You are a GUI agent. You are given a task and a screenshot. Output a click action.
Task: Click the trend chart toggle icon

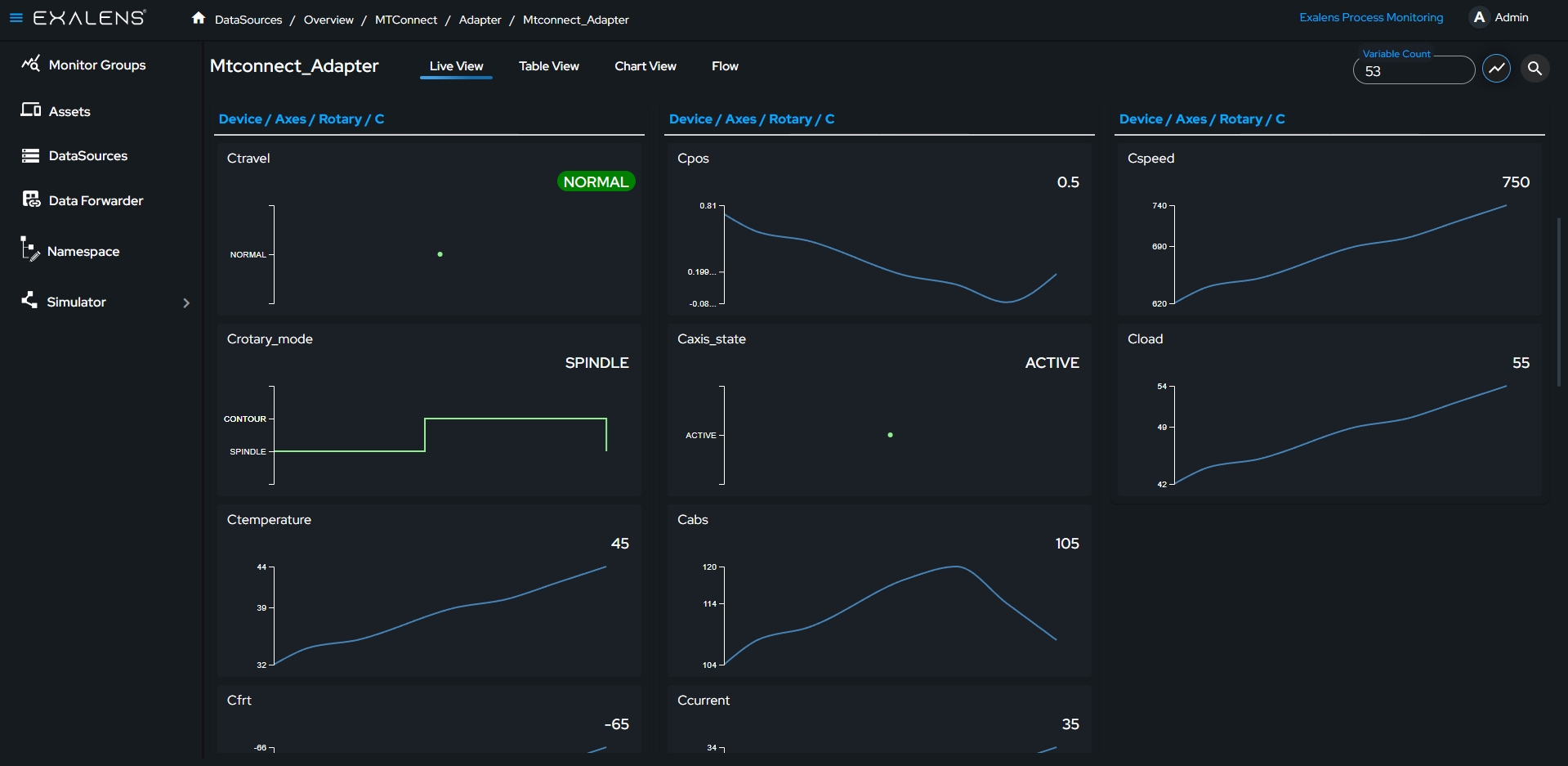1496,69
